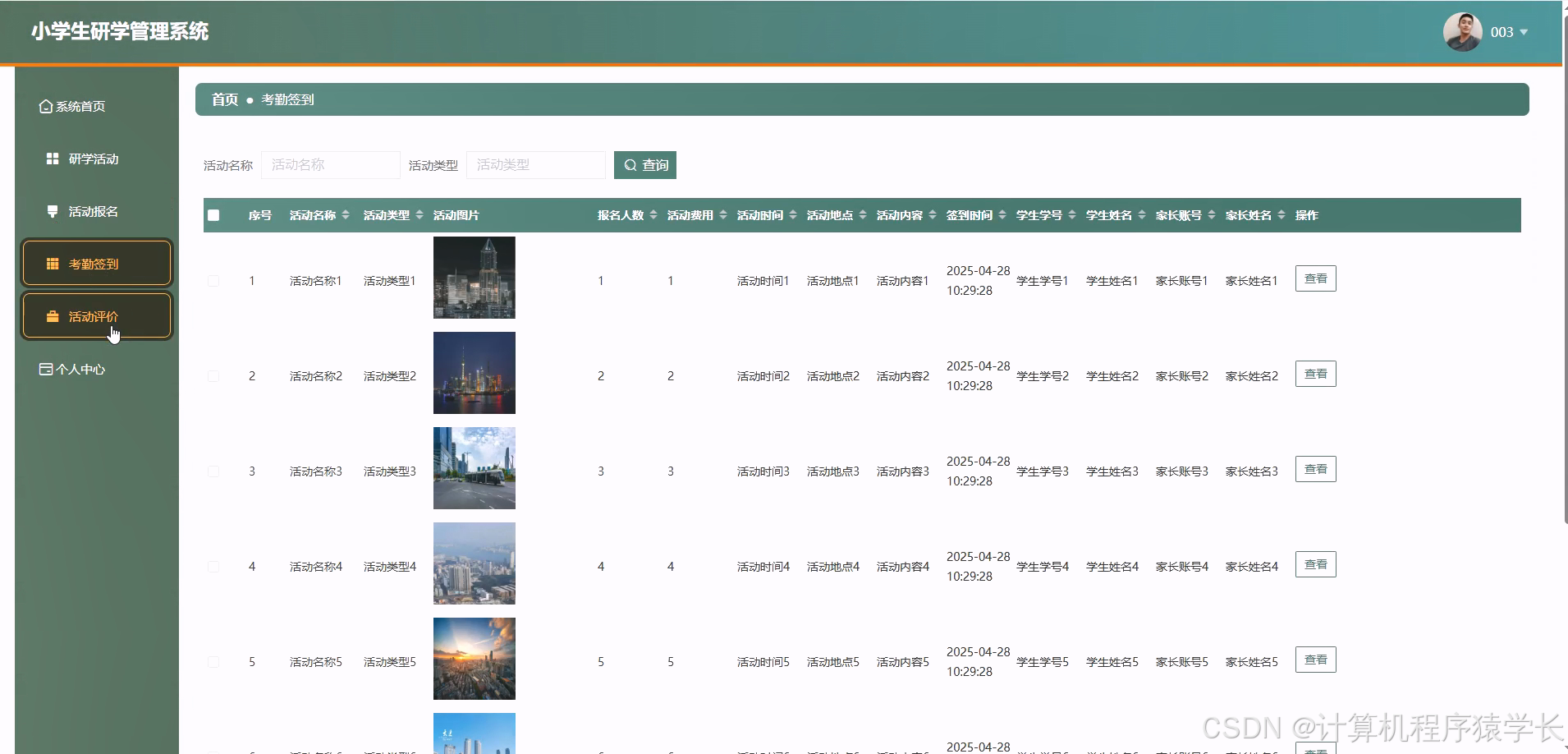Click the sort arrows on 签到时间 column
The image size is (1568, 754).
[x=1002, y=215]
